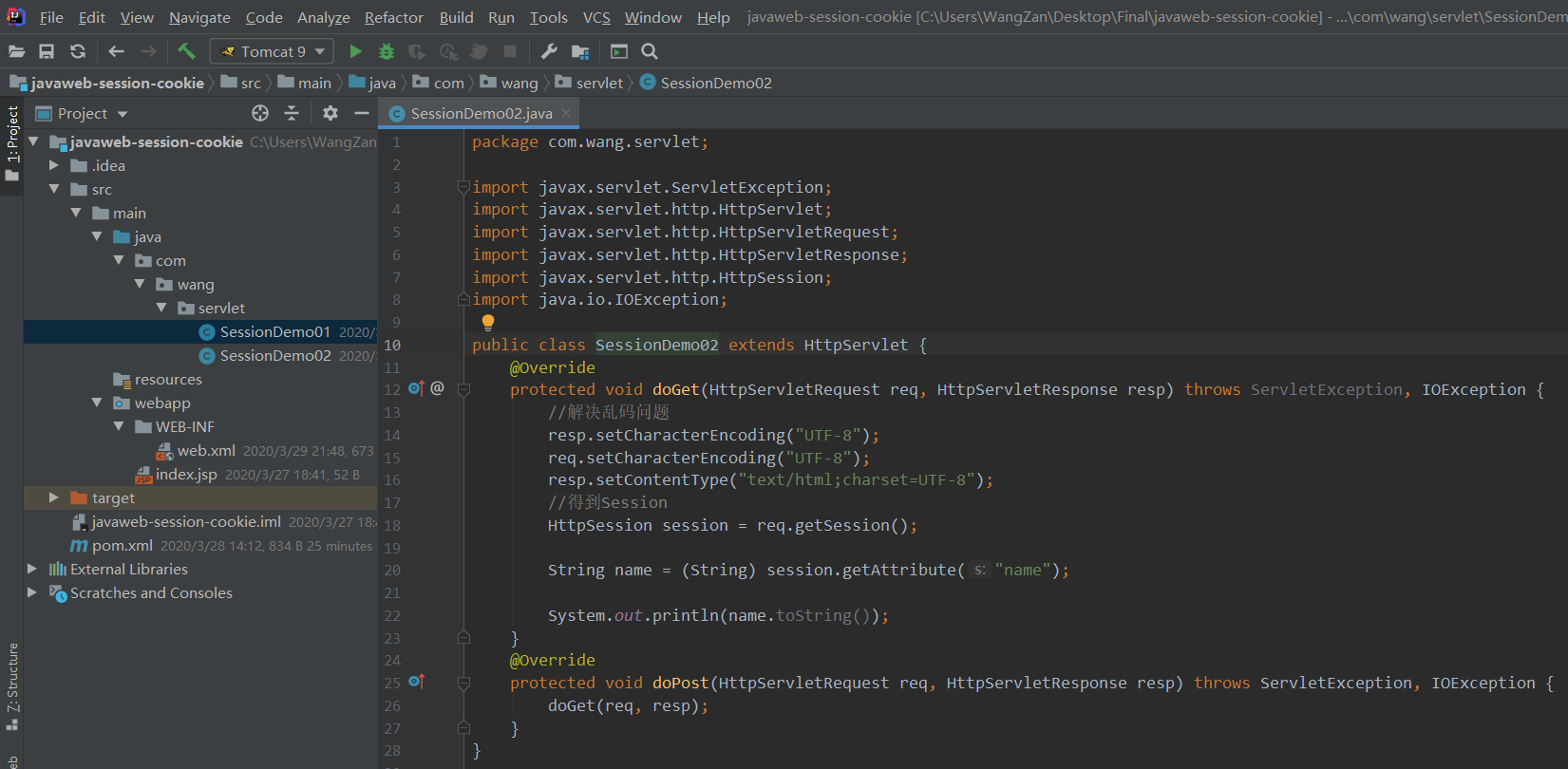This screenshot has height=769, width=1568.
Task: Click the wrench Settings icon
Action: pos(549,51)
